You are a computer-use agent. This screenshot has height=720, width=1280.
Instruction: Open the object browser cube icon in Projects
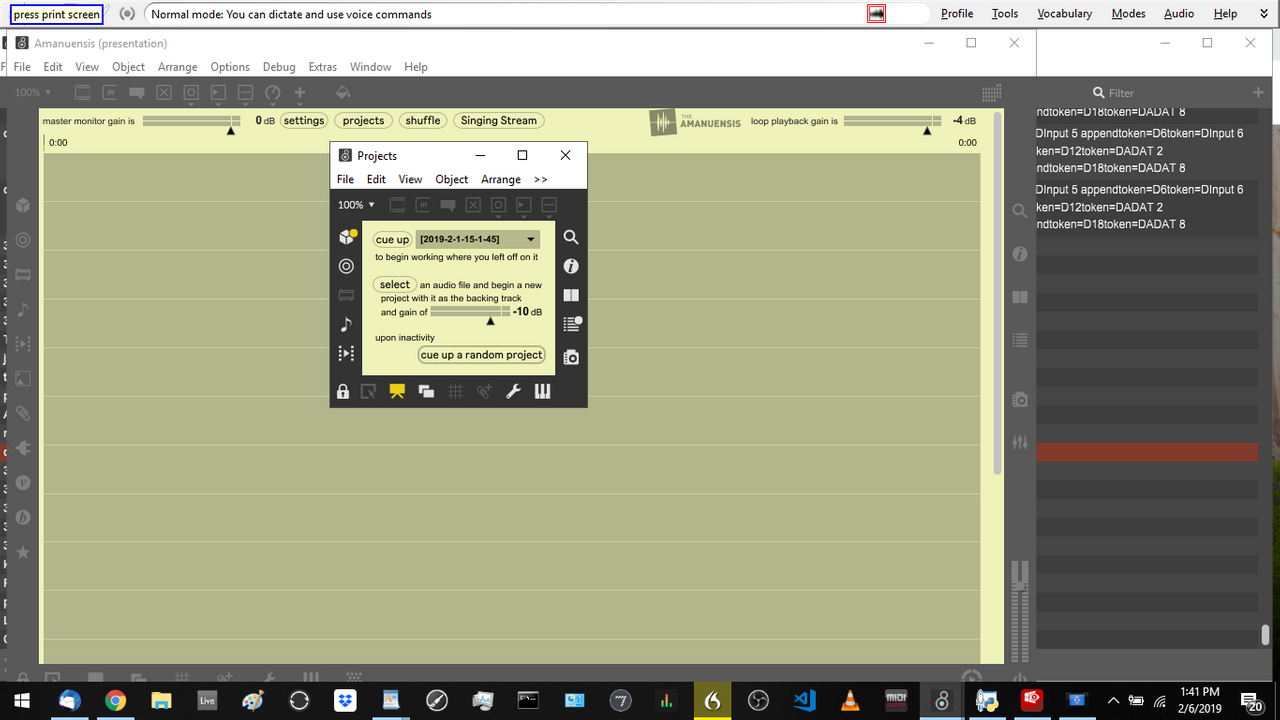[x=347, y=237]
